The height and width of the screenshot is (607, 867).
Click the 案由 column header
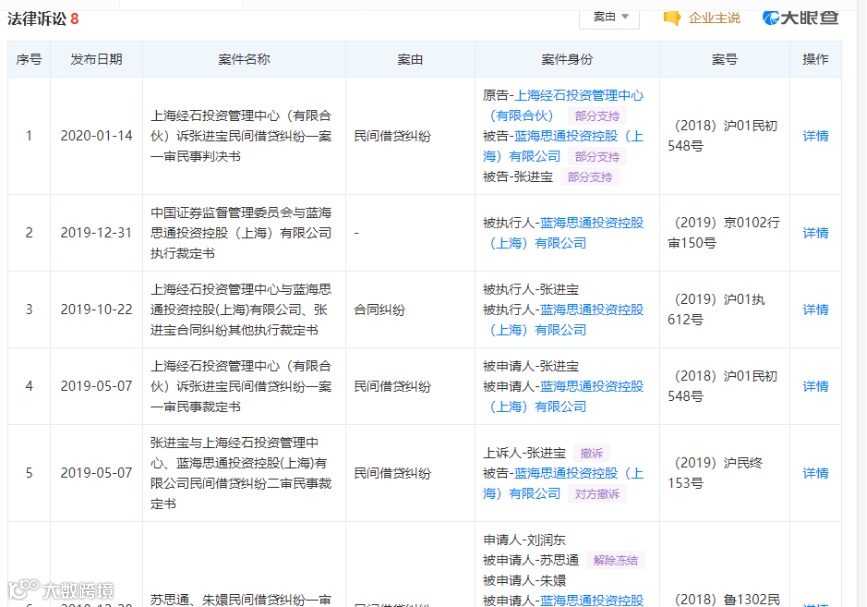tap(410, 59)
